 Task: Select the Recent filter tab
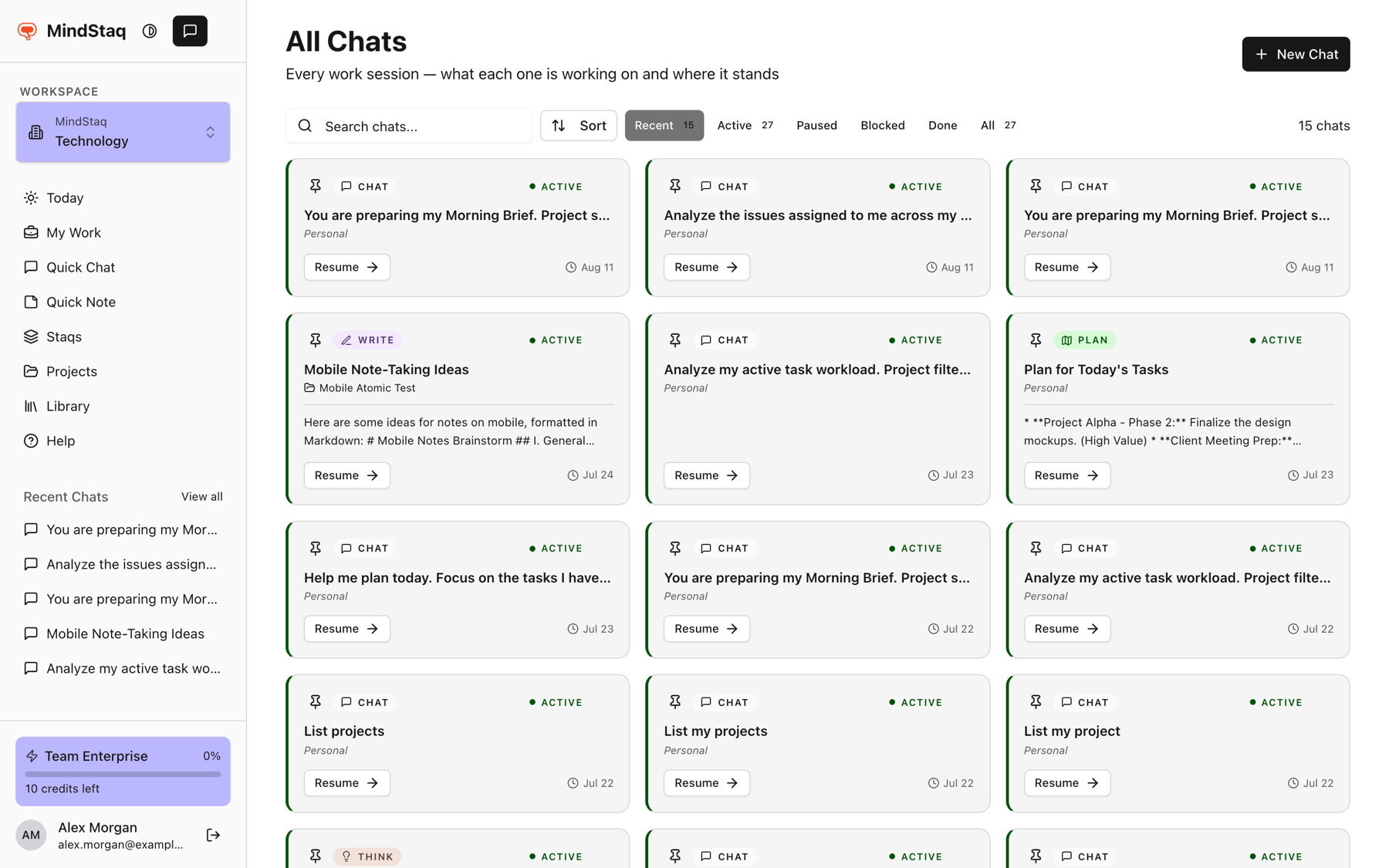click(664, 126)
